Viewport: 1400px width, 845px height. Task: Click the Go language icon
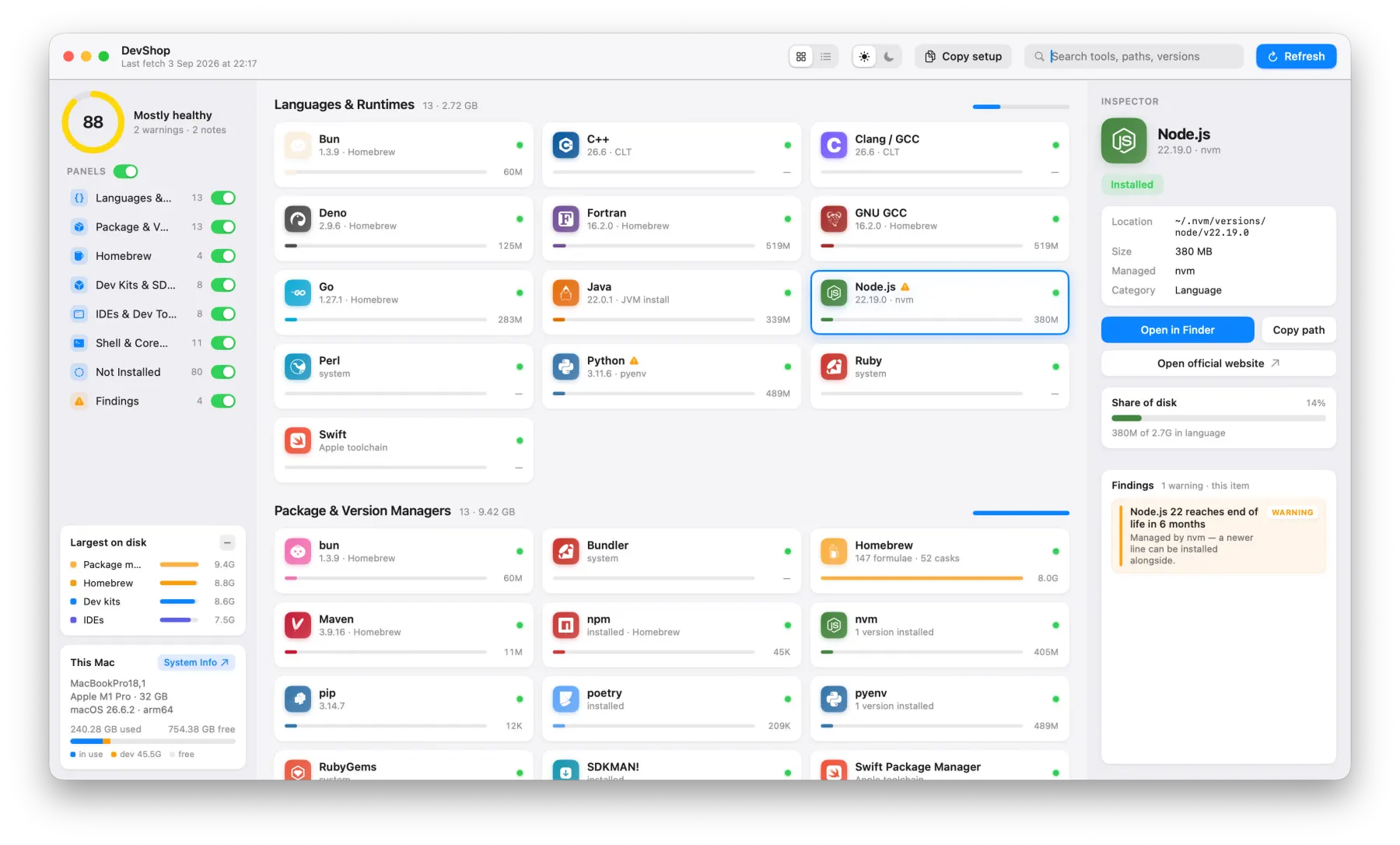click(x=298, y=293)
